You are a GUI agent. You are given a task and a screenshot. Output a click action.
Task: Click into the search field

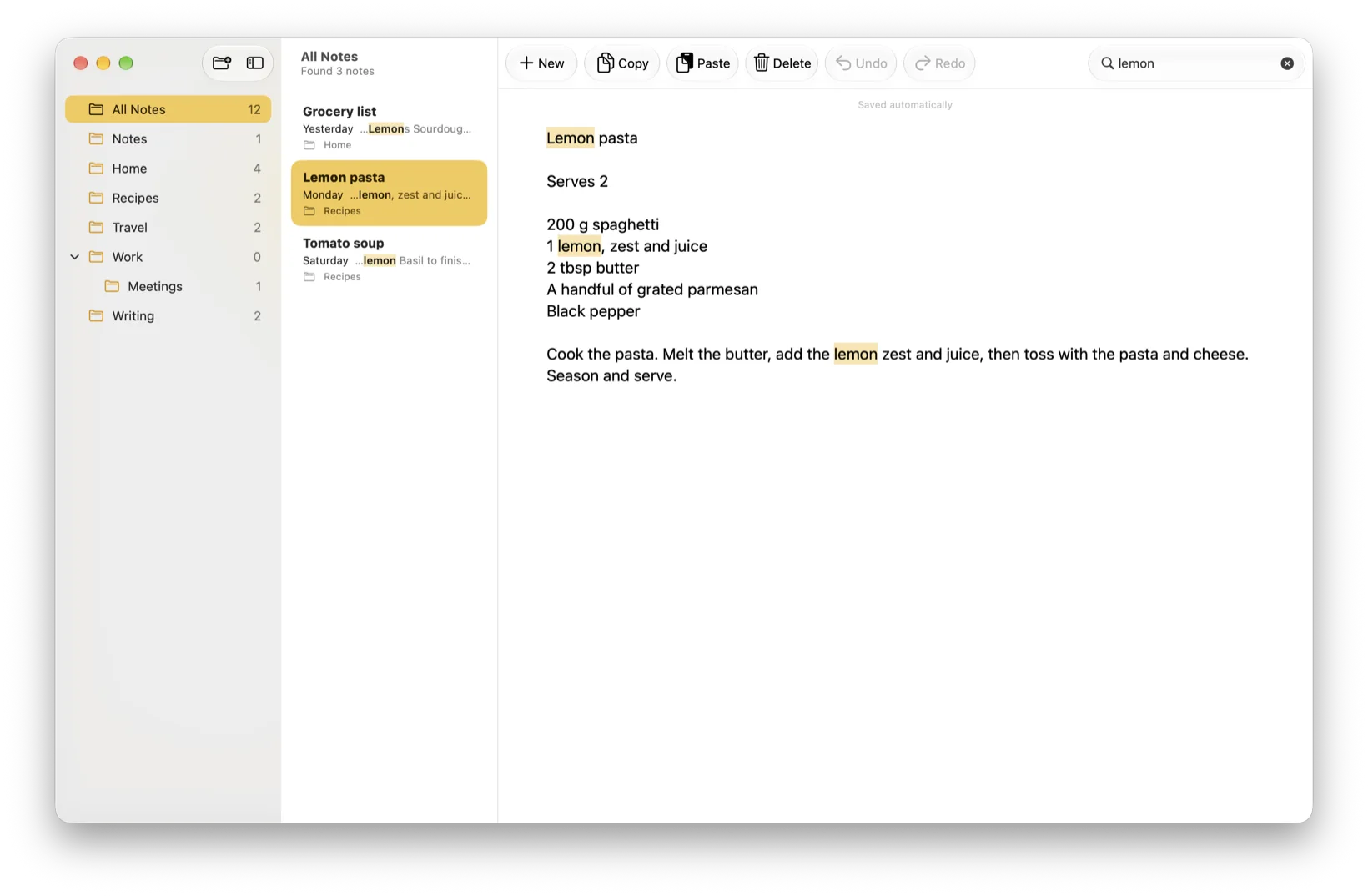pyautogui.click(x=1196, y=63)
